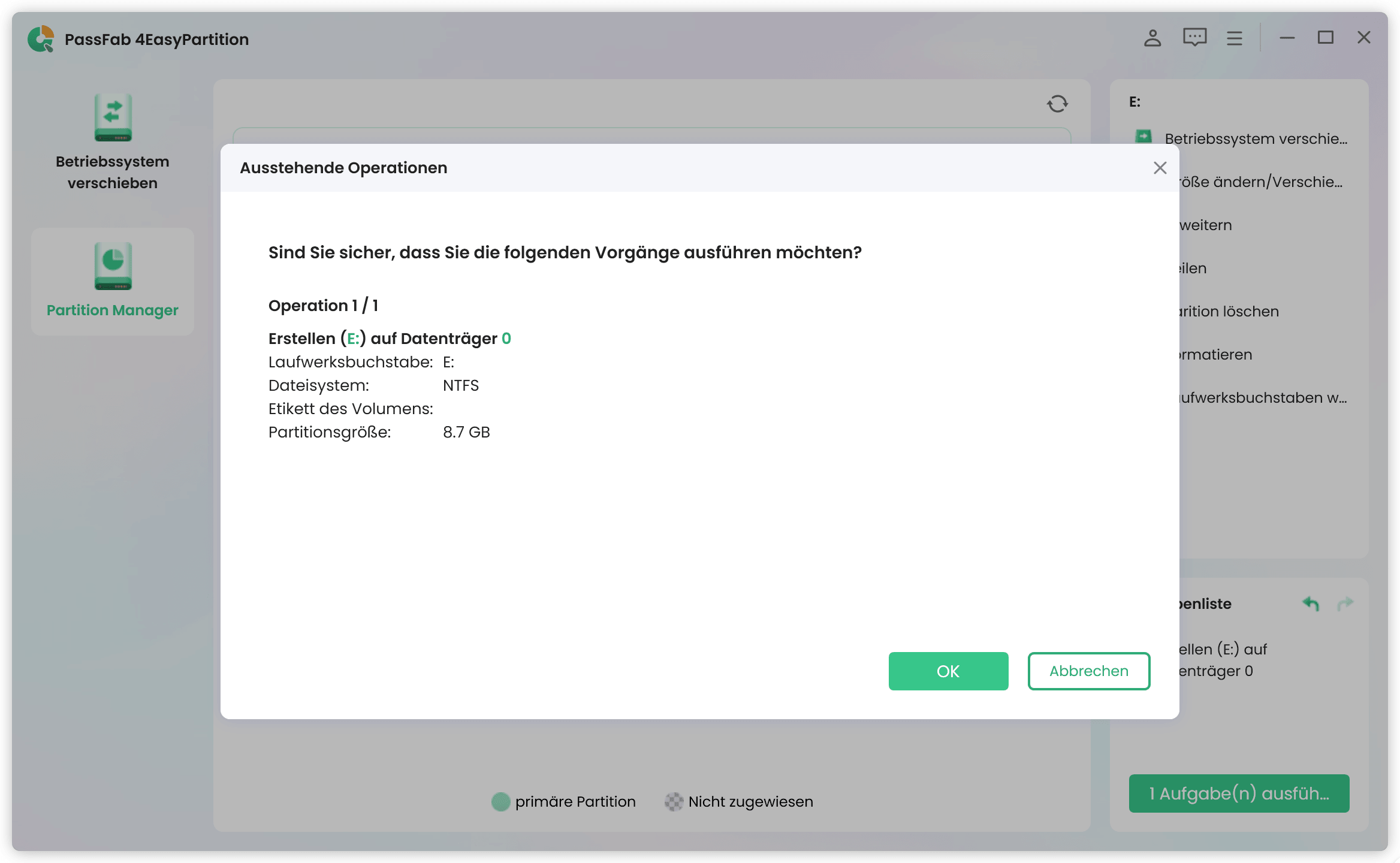The width and height of the screenshot is (1400, 863).
Task: Click the primäre Partition legend swatch
Action: coord(500,801)
